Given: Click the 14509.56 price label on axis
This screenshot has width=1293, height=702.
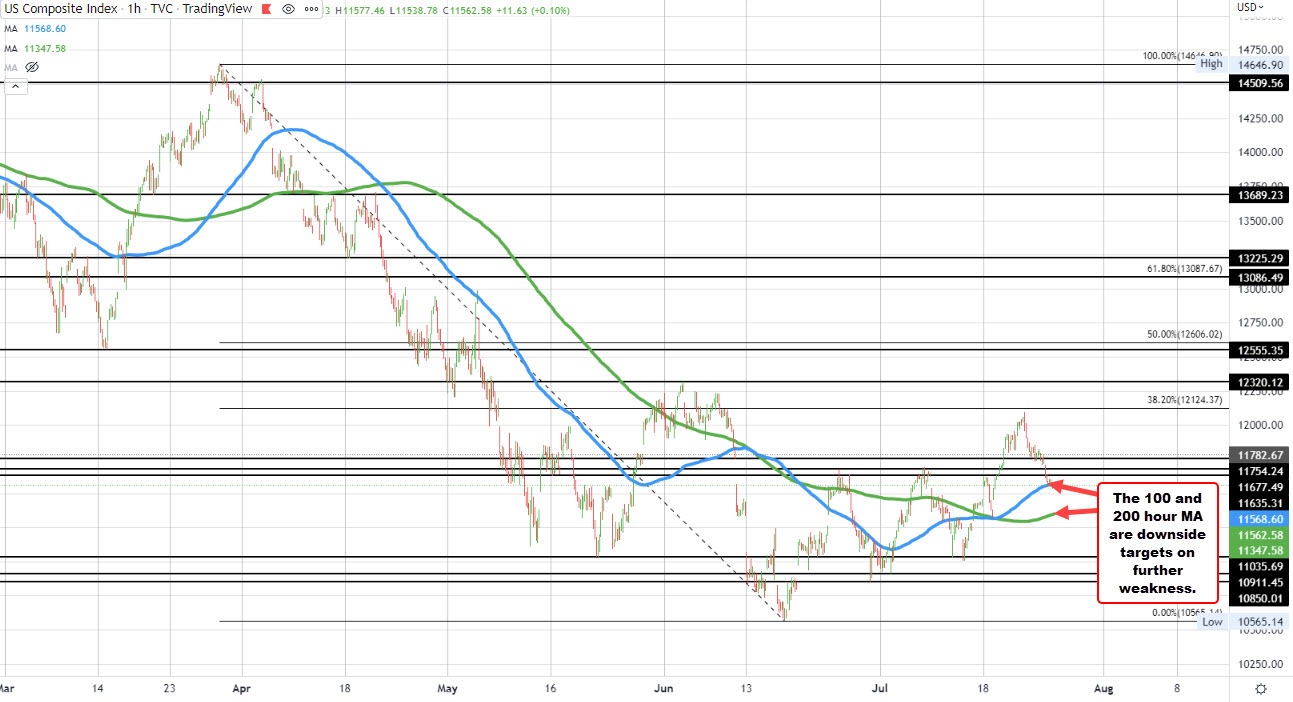Looking at the screenshot, I should [x=1260, y=84].
